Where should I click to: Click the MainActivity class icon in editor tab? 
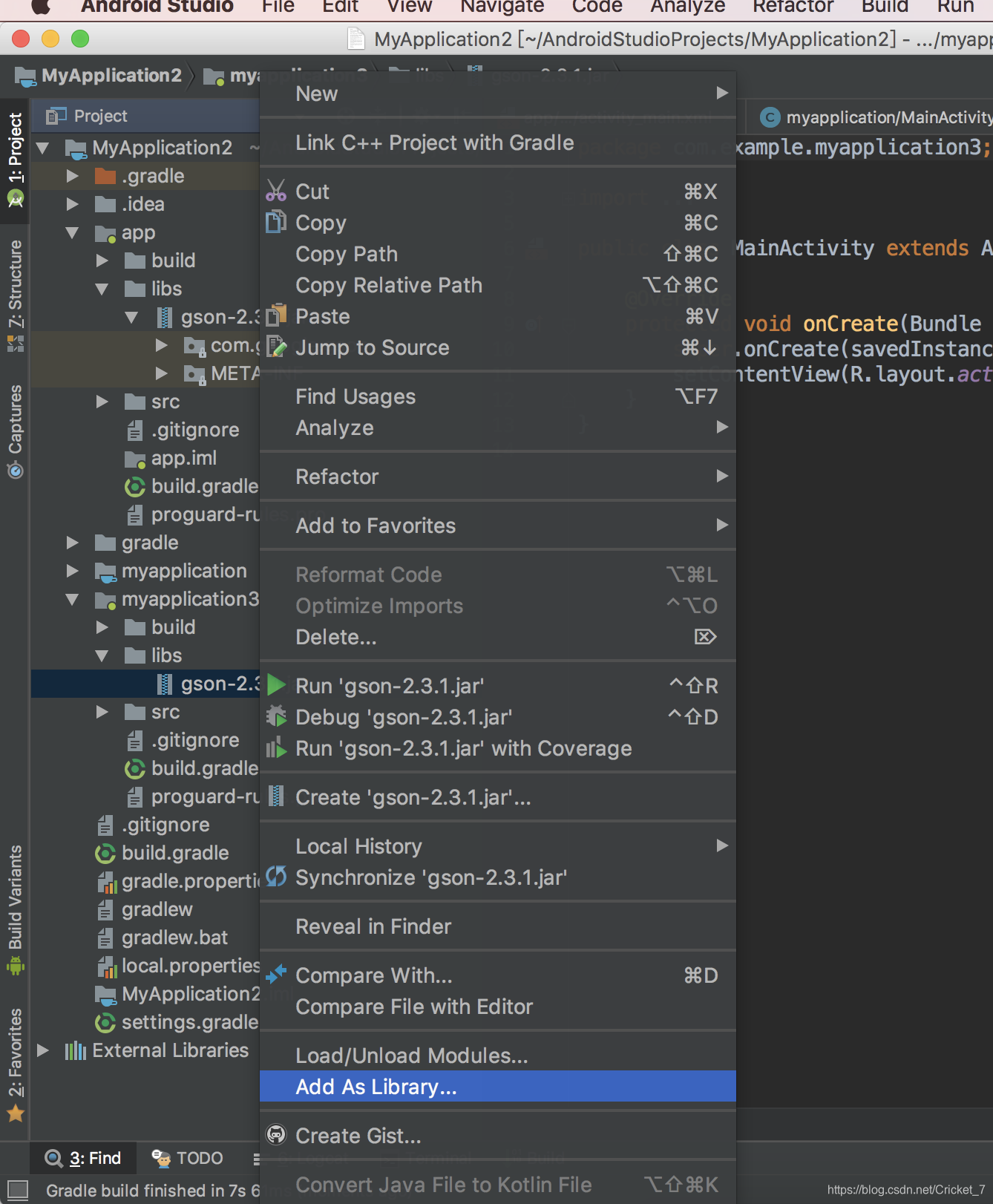[x=770, y=117]
